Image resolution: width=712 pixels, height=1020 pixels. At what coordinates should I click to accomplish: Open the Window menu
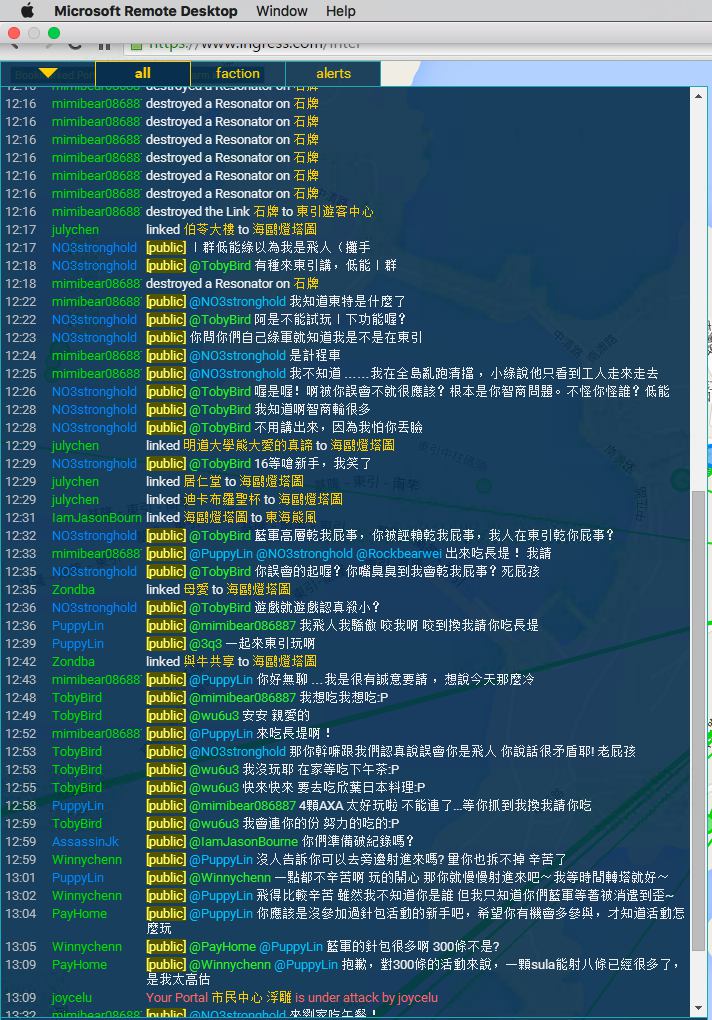coord(282,11)
